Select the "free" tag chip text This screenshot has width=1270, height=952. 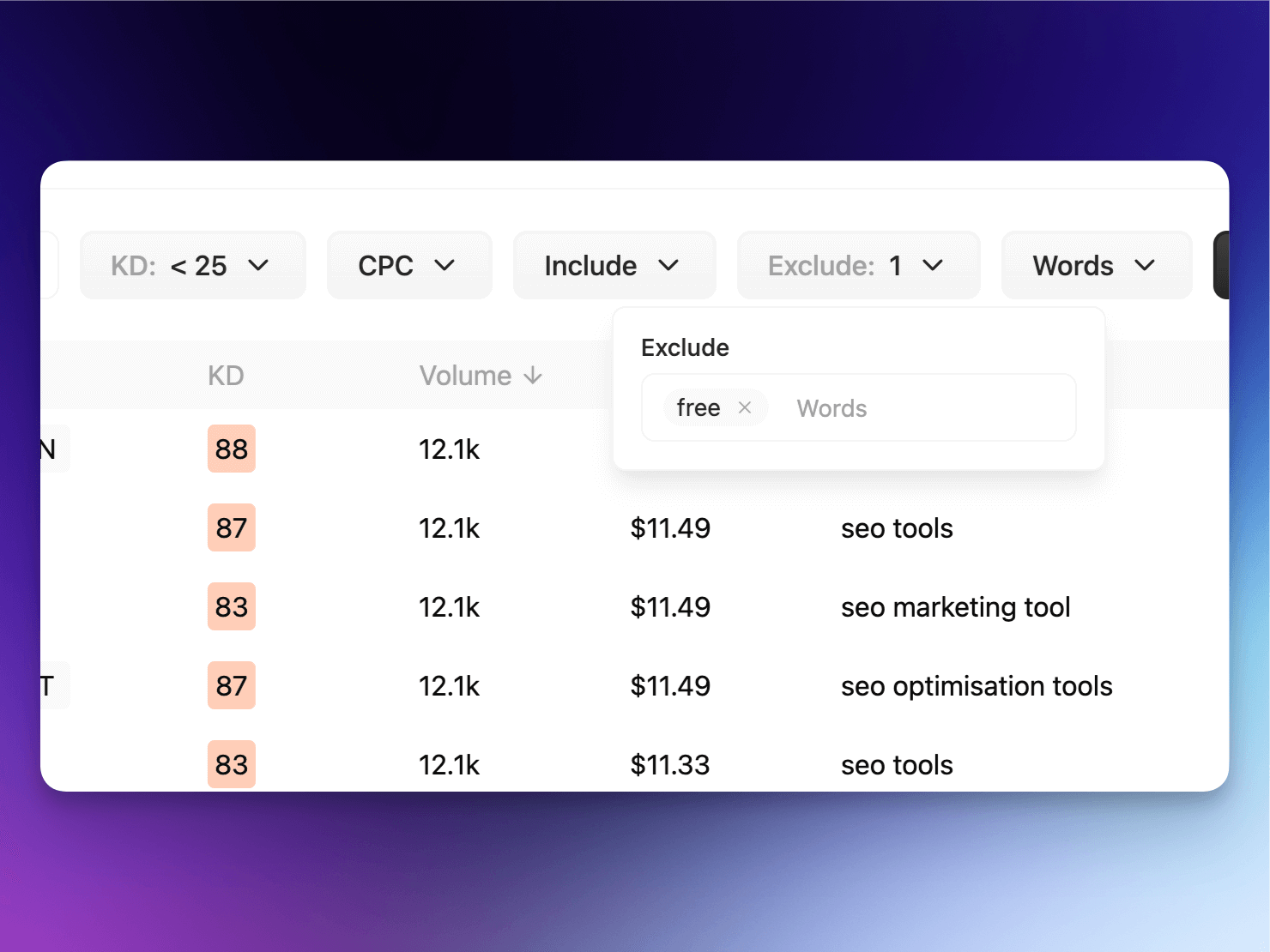click(698, 408)
